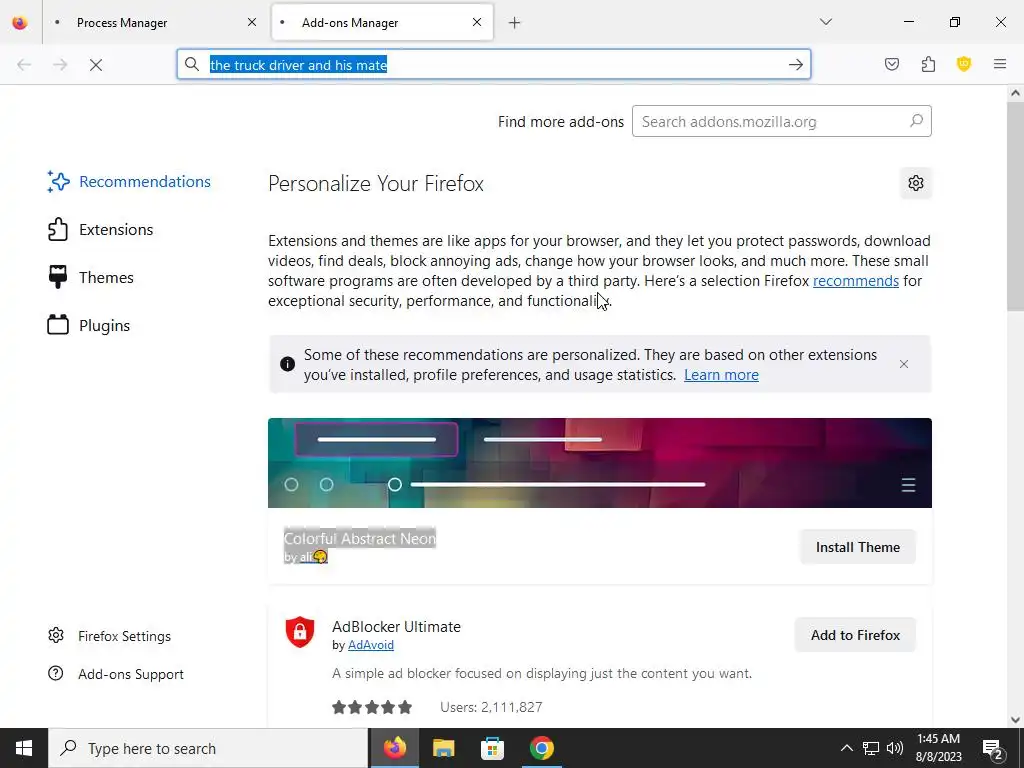Click the yellow shield extension icon

coord(964,64)
